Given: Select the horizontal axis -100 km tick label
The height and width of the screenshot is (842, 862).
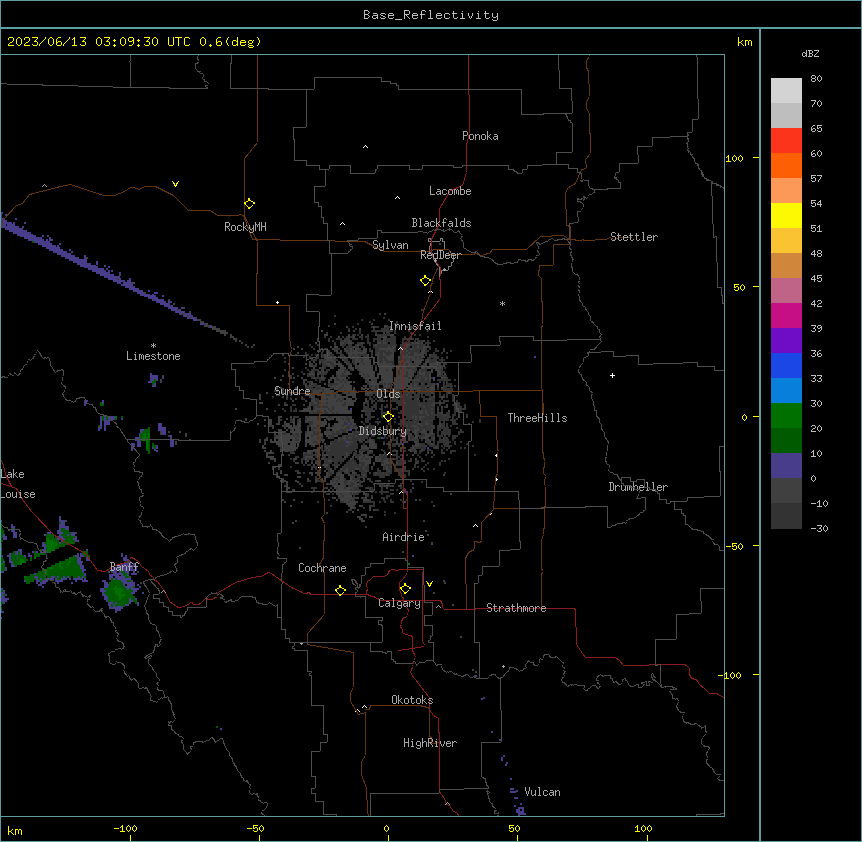Looking at the screenshot, I should tap(125, 828).
